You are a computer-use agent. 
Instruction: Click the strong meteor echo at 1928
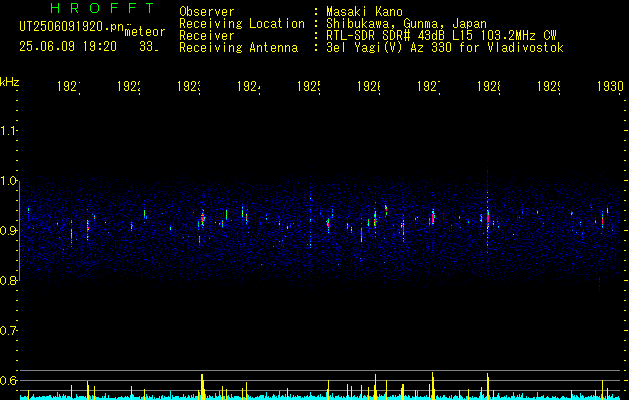click(488, 219)
